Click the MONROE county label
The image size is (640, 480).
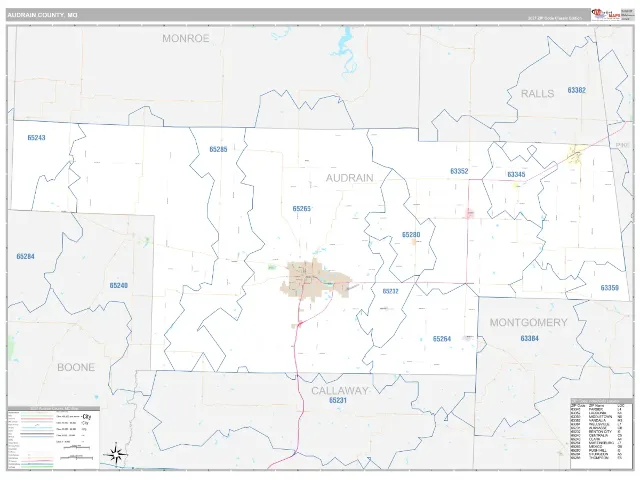[186, 38]
